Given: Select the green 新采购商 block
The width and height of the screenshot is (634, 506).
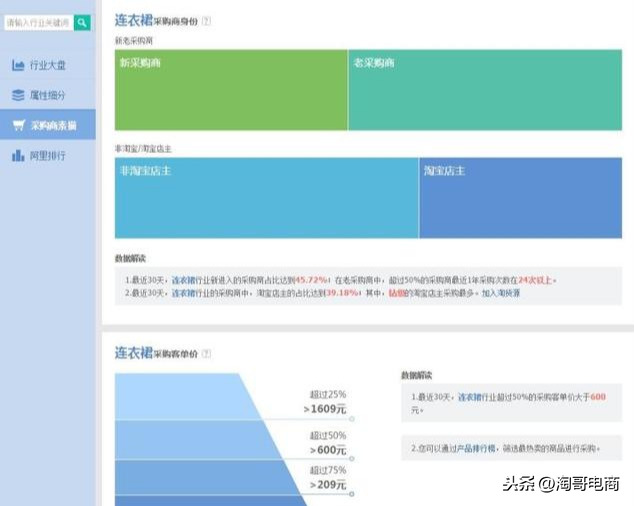Looking at the screenshot, I should [231, 90].
